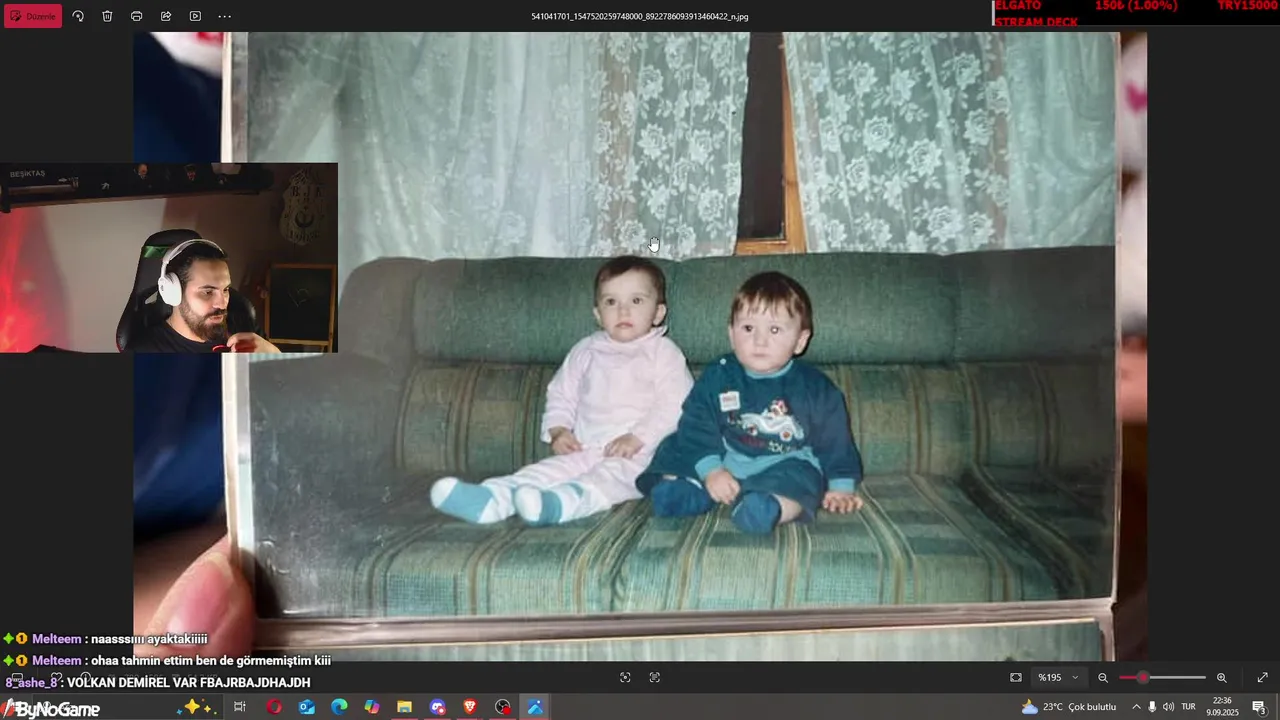Open the volume speaker tray icon
Viewport: 1280px width, 720px height.
click(1168, 707)
